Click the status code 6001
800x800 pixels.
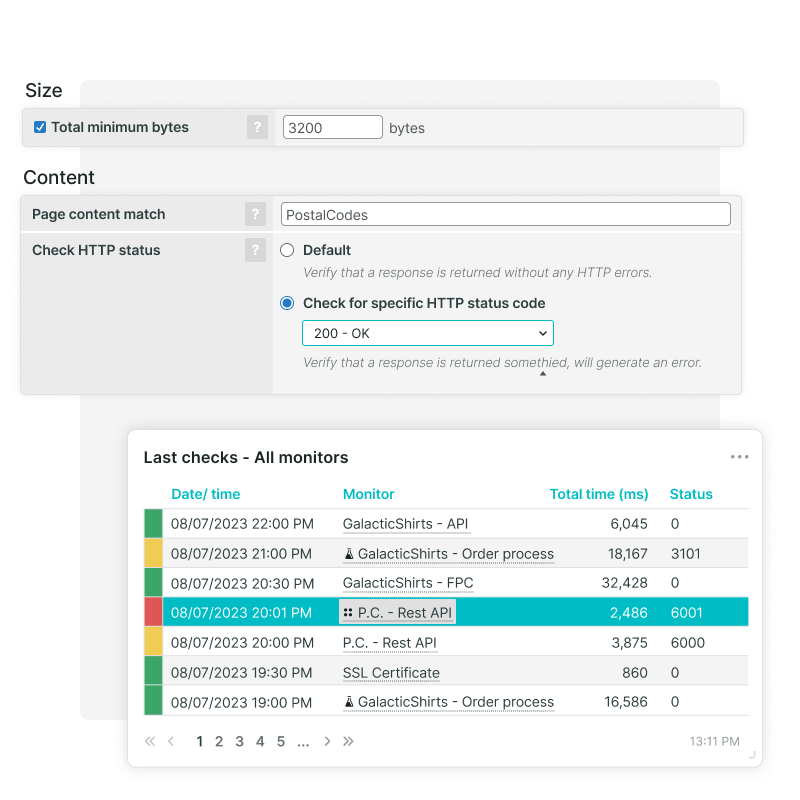pyautogui.click(x=687, y=613)
